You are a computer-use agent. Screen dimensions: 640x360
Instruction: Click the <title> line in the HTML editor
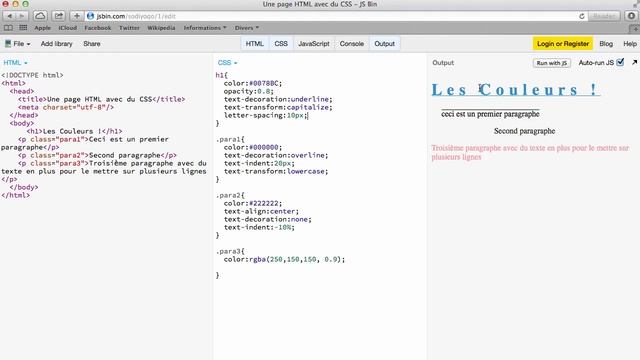point(101,99)
